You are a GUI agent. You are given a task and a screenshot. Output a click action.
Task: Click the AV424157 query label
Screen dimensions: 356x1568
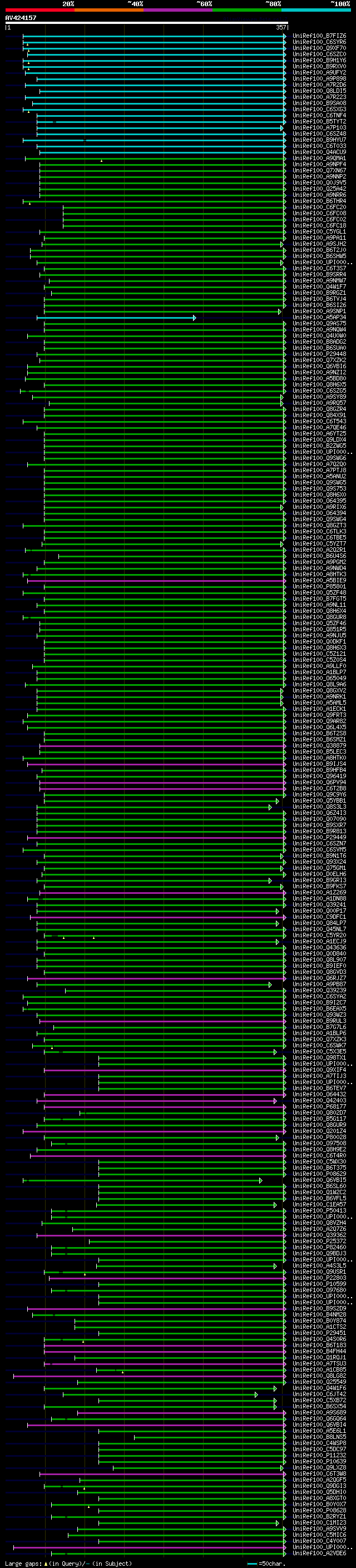coord(21,18)
